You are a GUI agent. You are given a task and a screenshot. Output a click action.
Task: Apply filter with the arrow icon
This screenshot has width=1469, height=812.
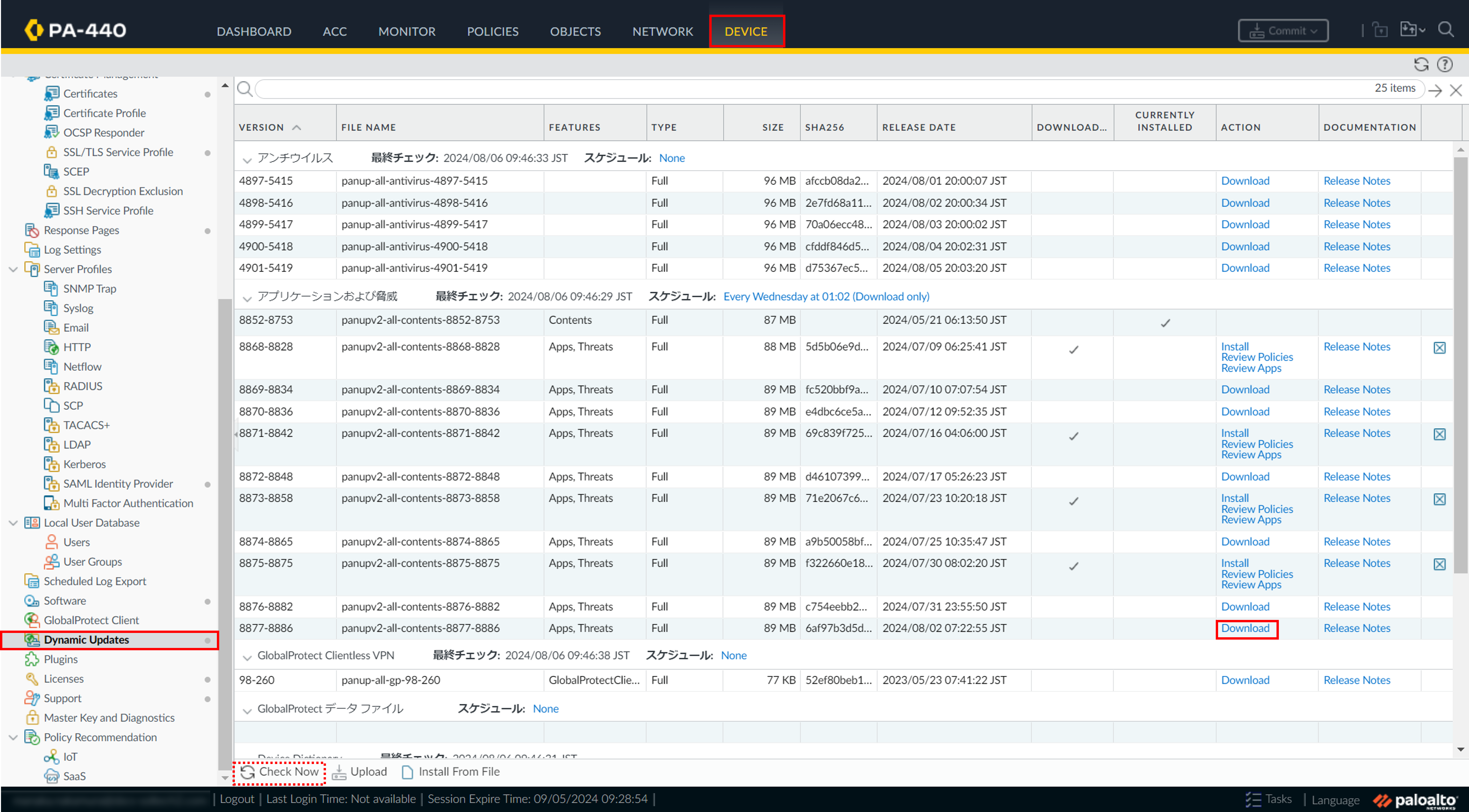1435,90
